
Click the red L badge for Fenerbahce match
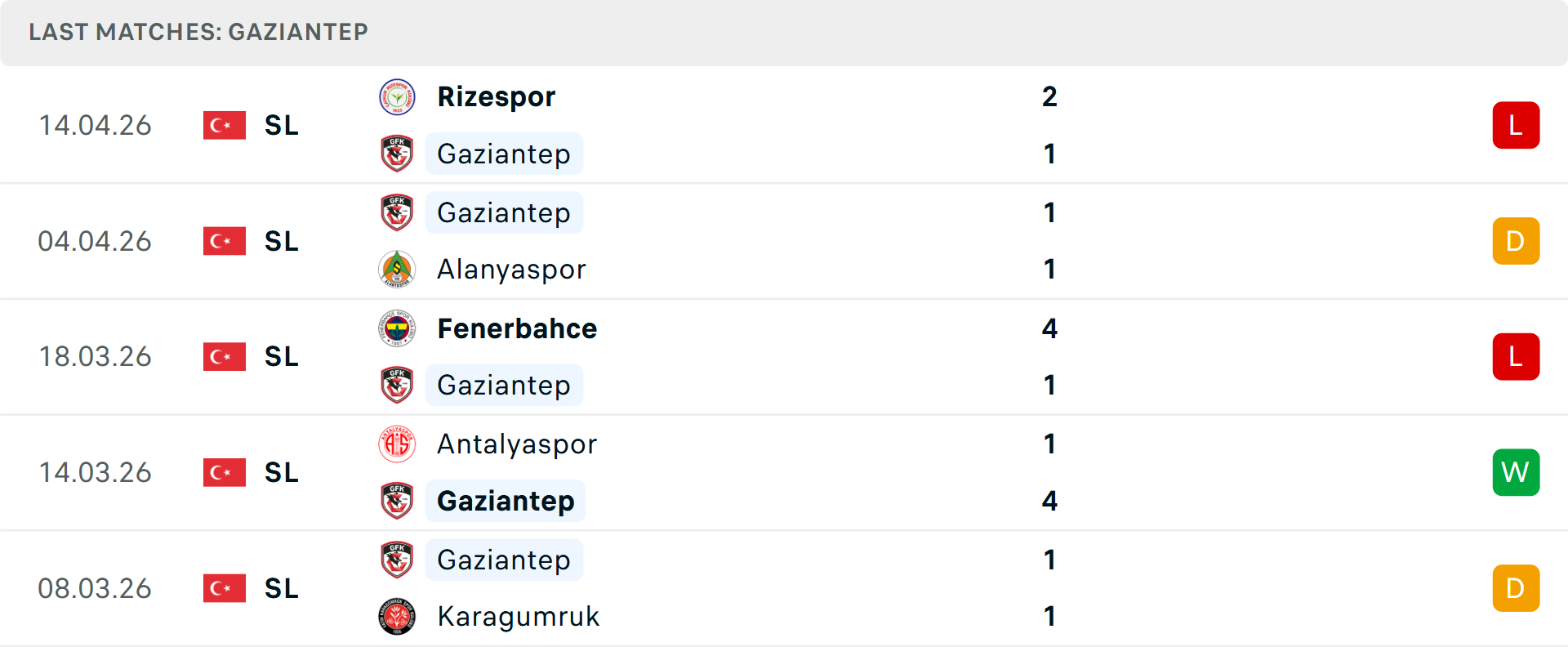(1516, 357)
